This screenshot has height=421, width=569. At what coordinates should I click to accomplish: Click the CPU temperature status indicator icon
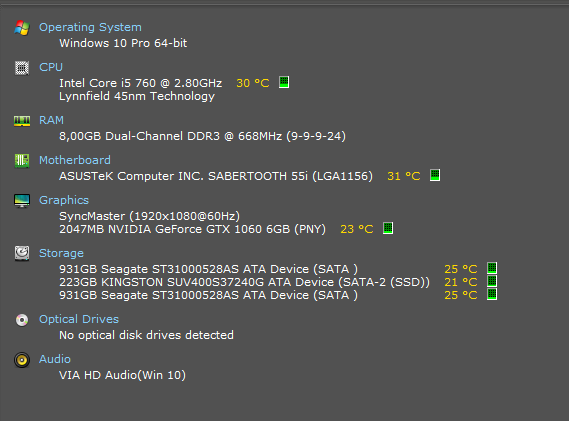pos(284,82)
